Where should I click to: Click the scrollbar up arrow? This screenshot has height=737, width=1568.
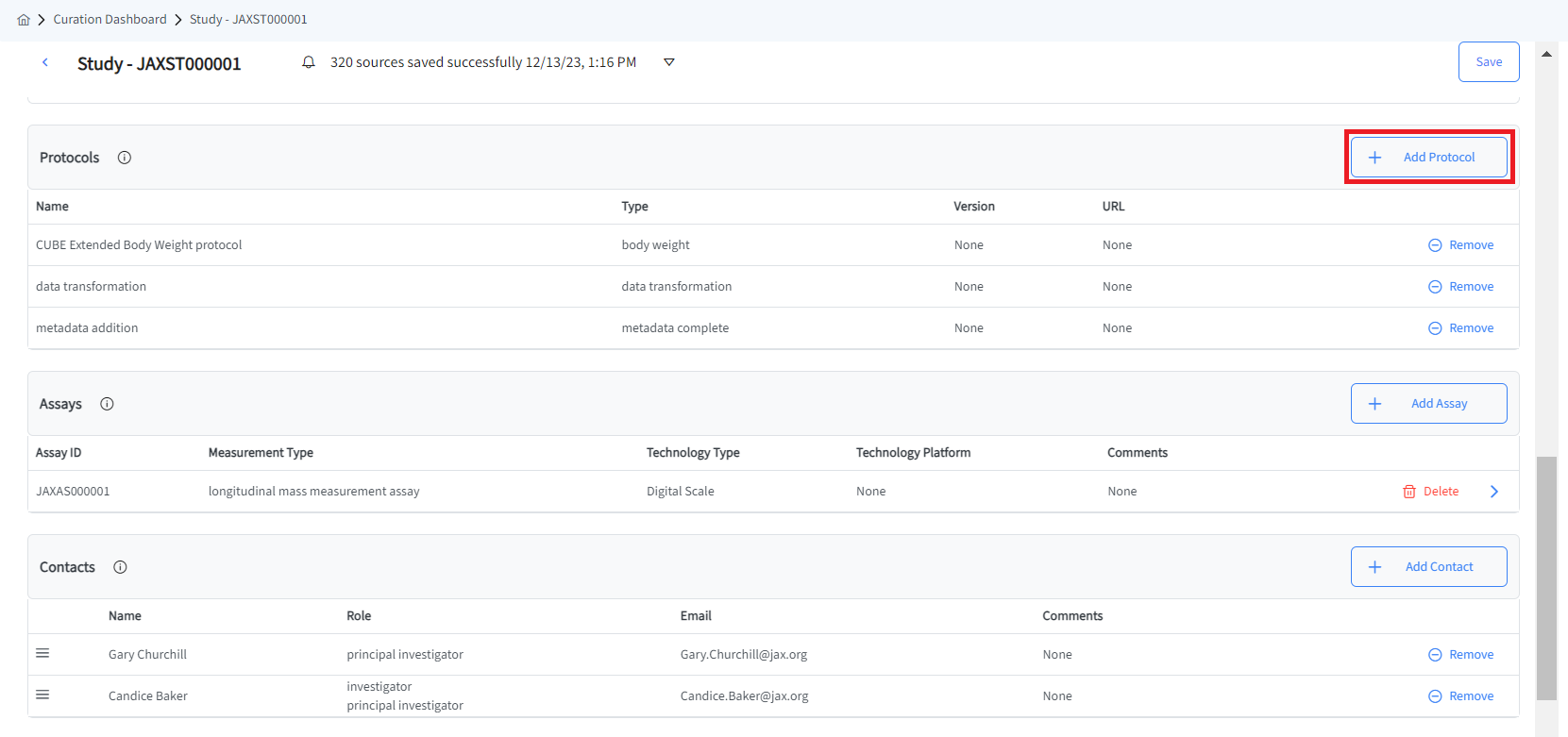[x=1546, y=54]
